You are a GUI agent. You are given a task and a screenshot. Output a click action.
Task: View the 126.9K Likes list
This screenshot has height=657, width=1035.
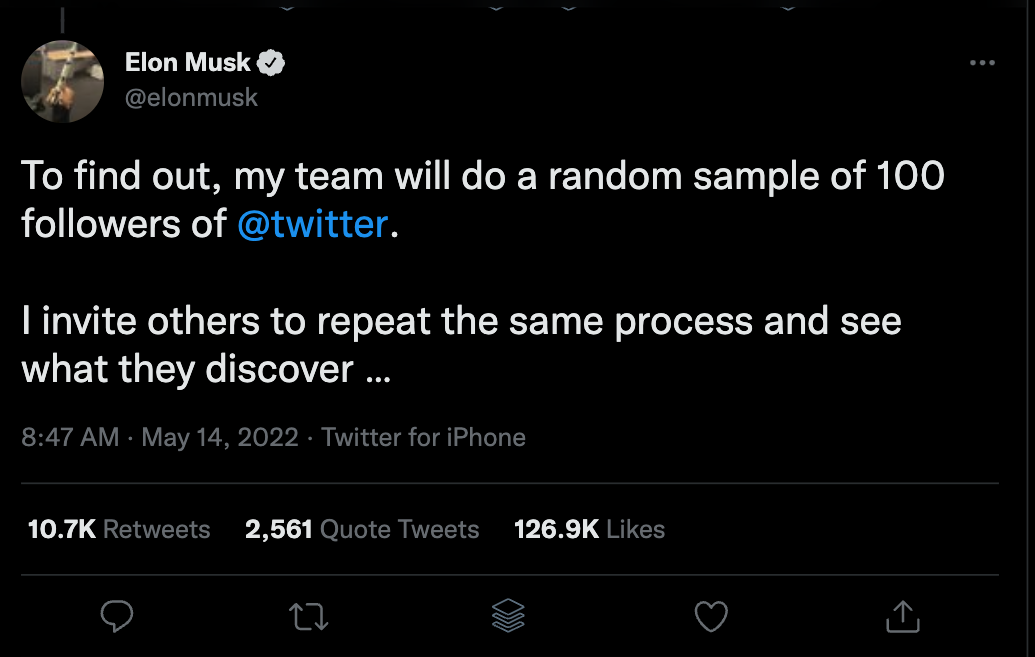click(589, 529)
